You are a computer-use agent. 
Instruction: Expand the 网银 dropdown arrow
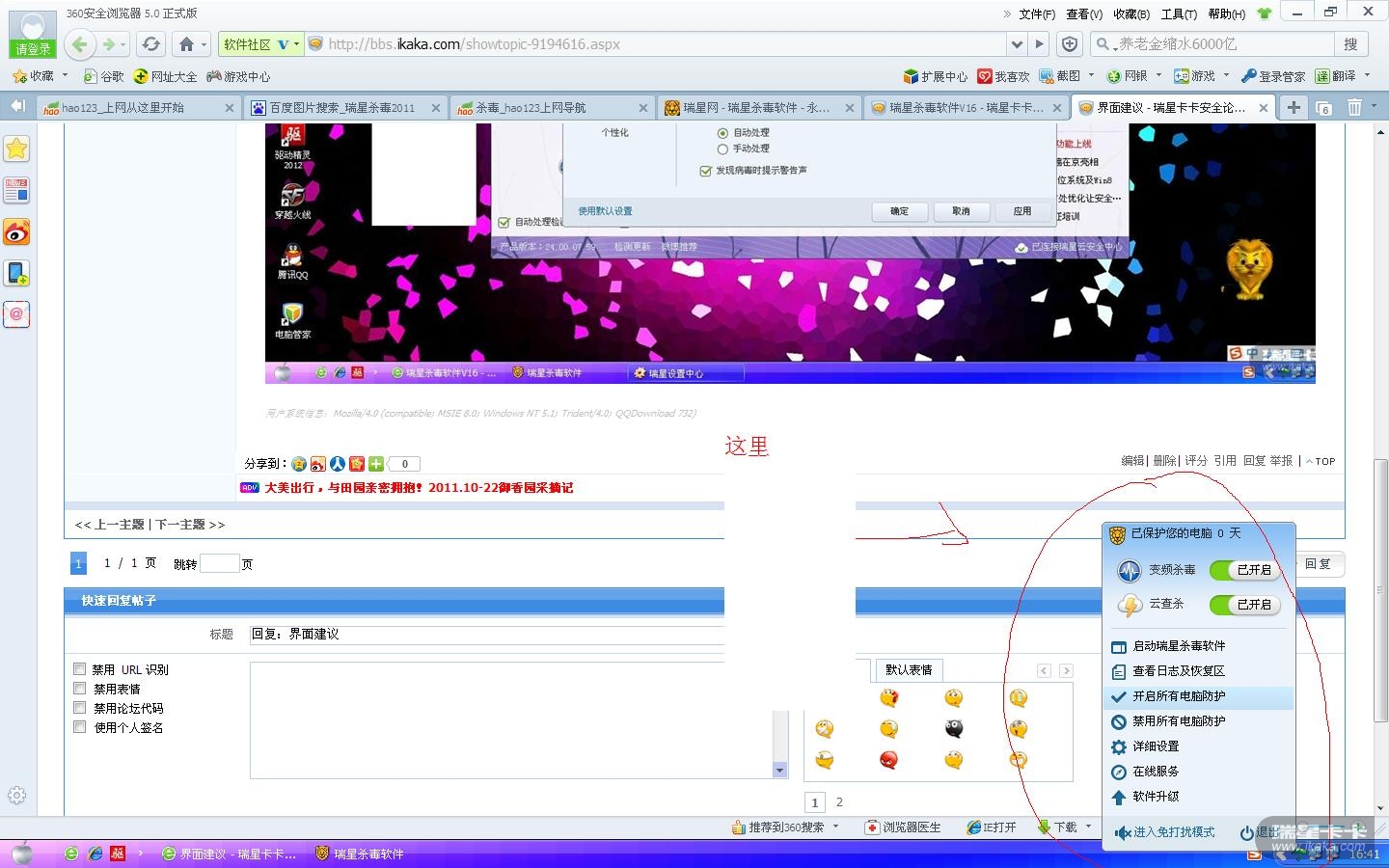point(1158,75)
